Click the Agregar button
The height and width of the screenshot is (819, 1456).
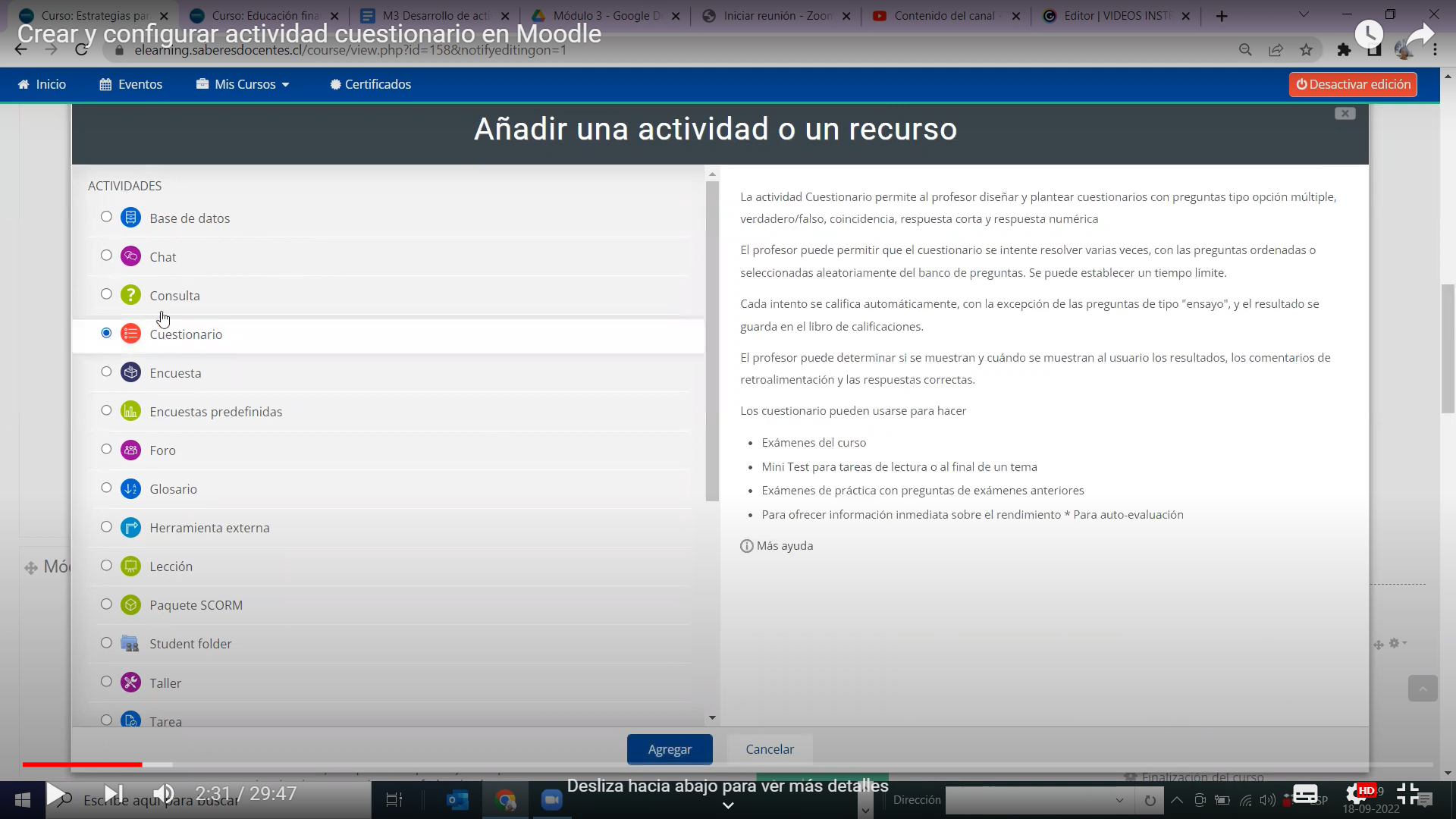tap(670, 749)
